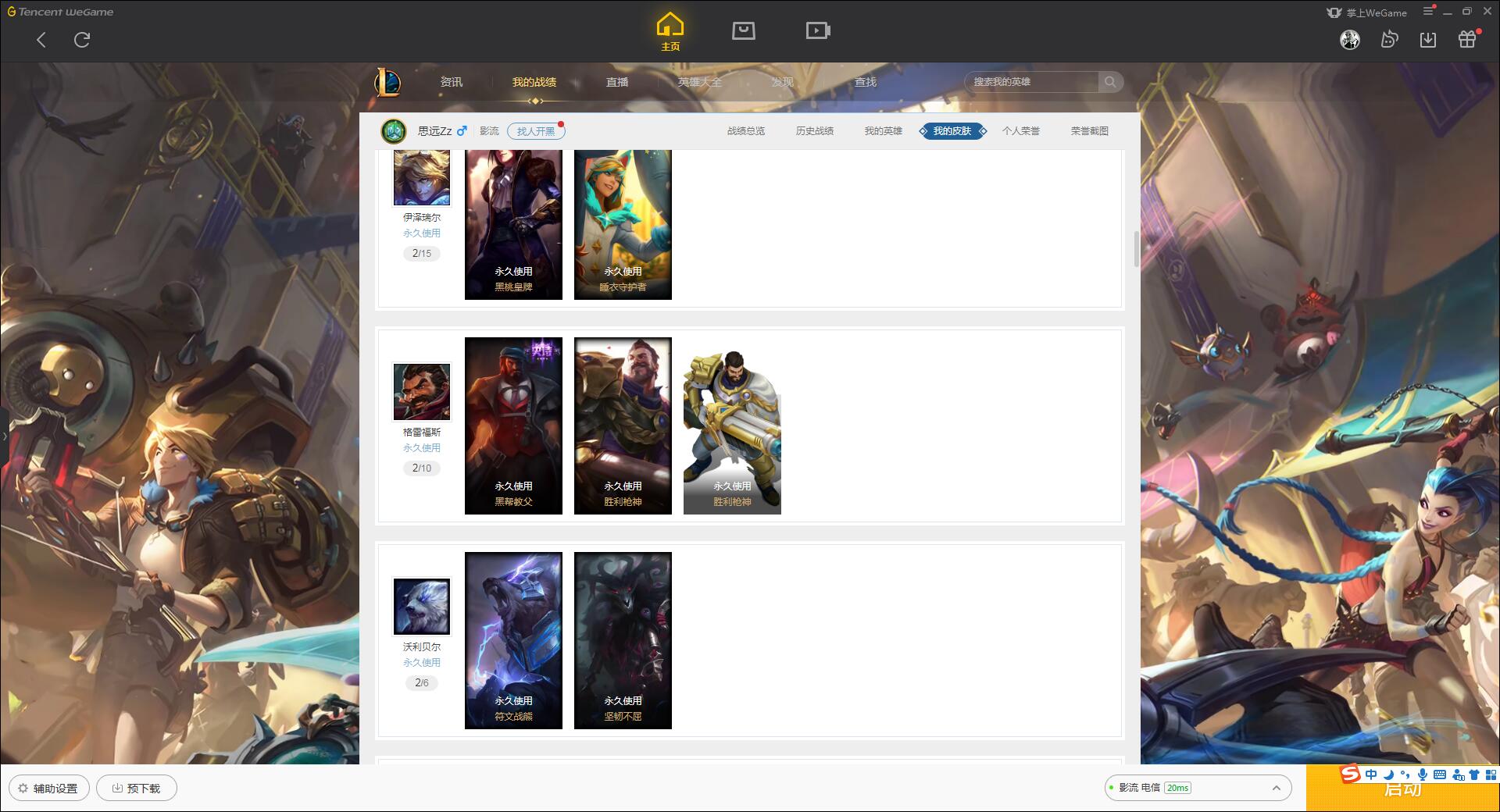Open the cat mascot icon
This screenshot has width=1500, height=812.
(1389, 39)
